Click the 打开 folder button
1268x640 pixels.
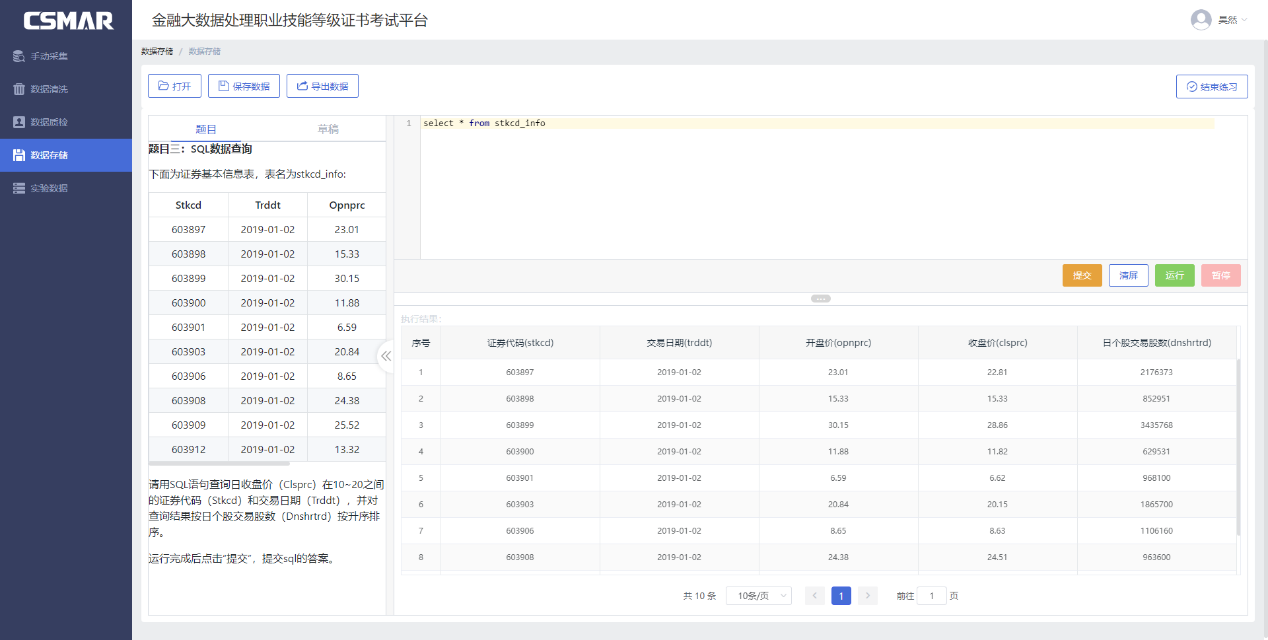[x=175, y=86]
